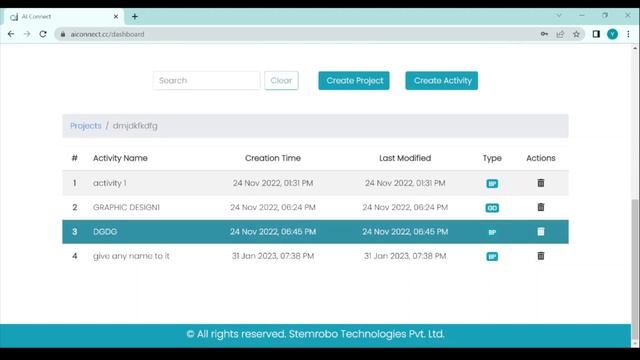The width and height of the screenshot is (640, 360).
Task: Open the saved passwords key icon
Action: point(544,34)
